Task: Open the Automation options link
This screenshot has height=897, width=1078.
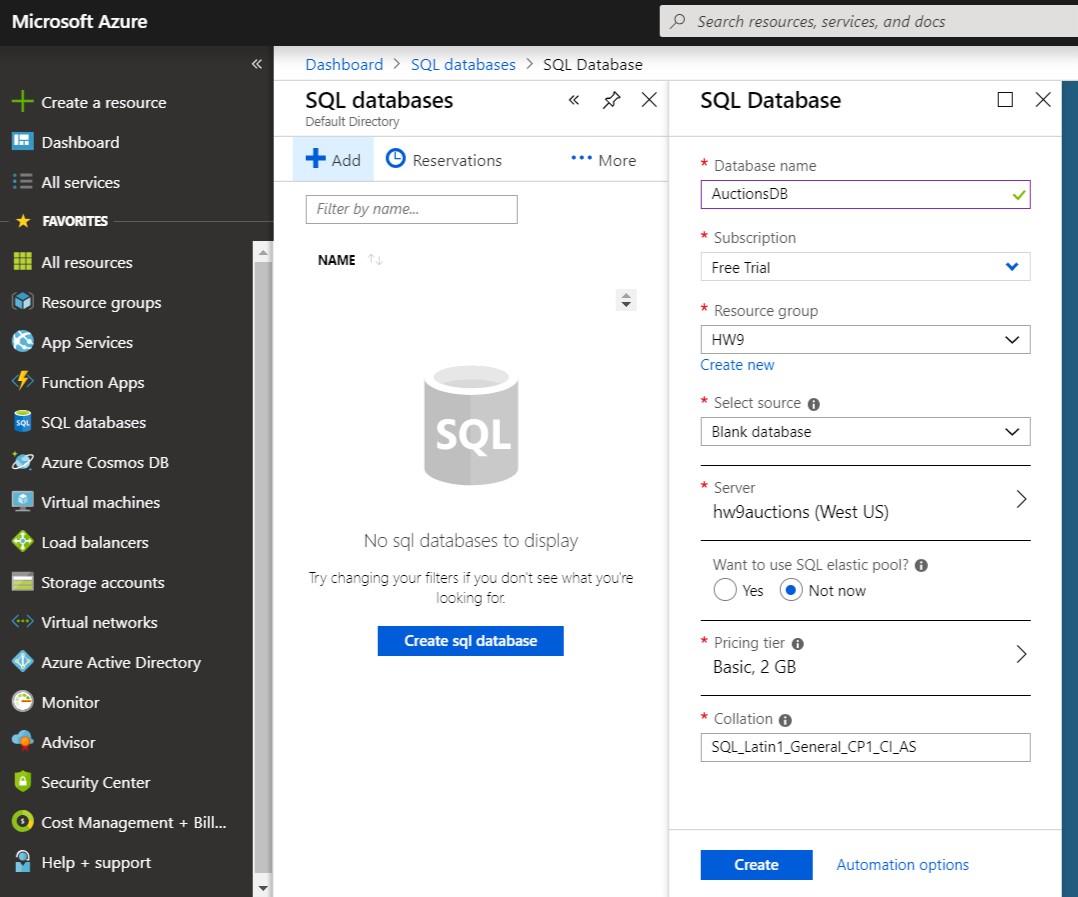Action: [902, 865]
